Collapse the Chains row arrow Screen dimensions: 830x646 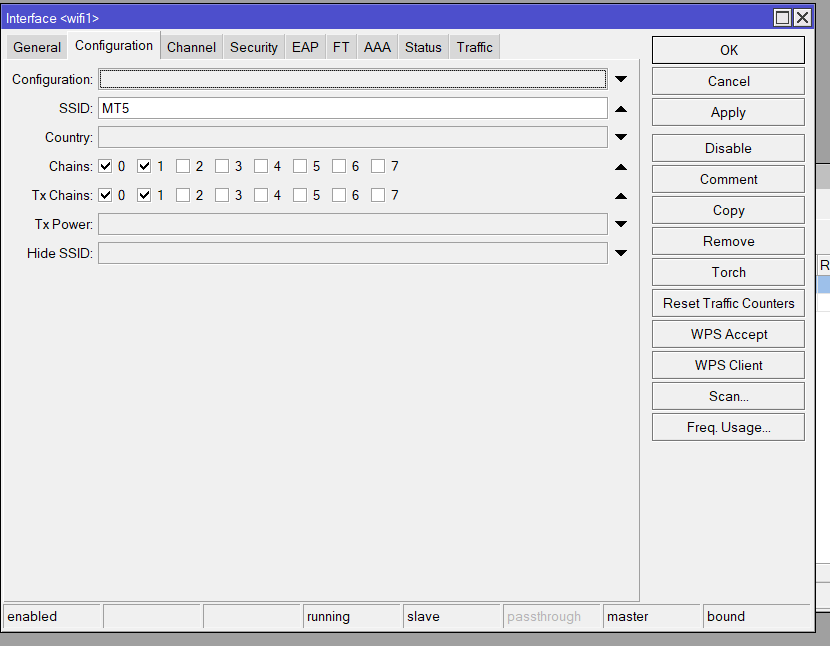coord(621,167)
